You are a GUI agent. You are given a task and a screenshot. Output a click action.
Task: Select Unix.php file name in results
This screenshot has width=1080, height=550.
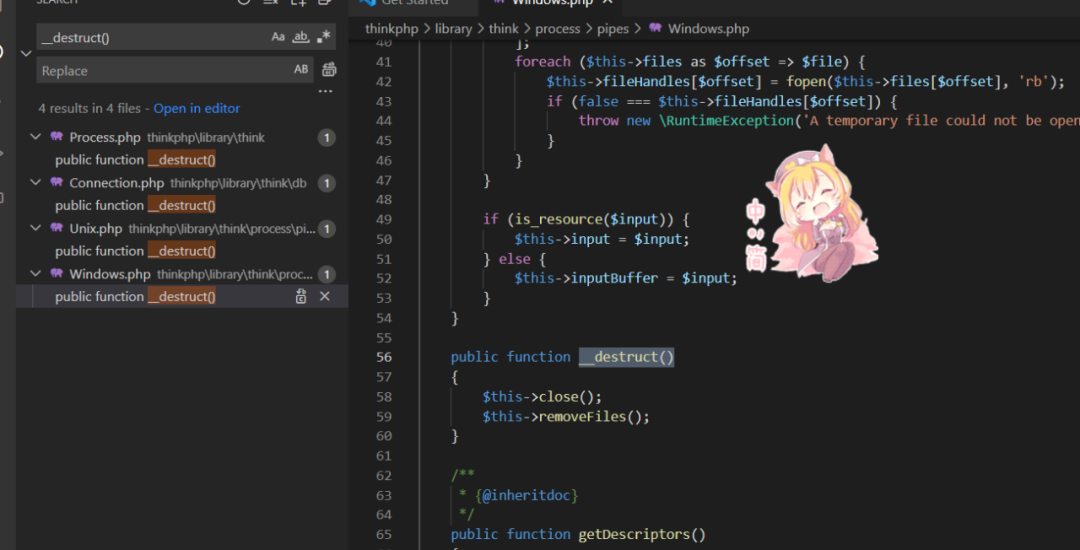(96, 229)
